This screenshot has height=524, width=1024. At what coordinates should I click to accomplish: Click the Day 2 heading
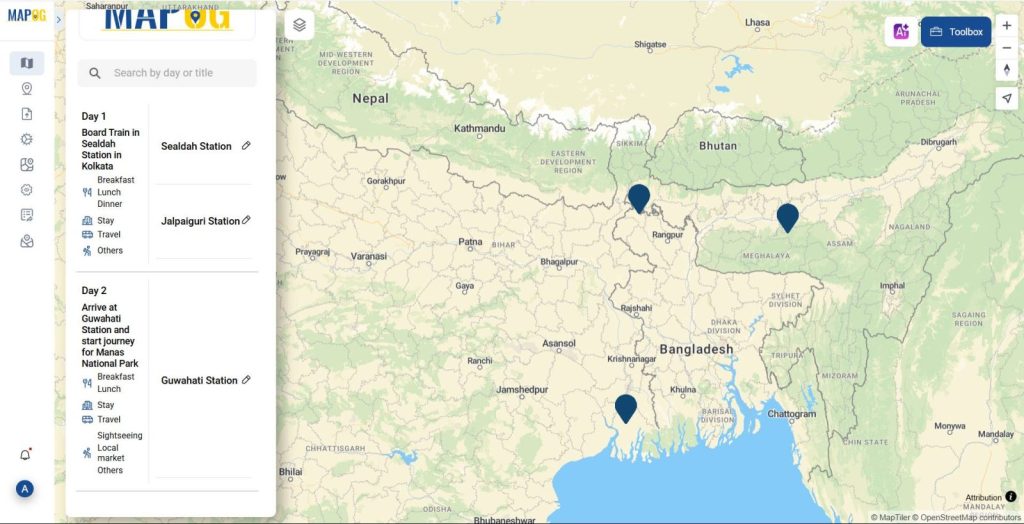(x=94, y=291)
